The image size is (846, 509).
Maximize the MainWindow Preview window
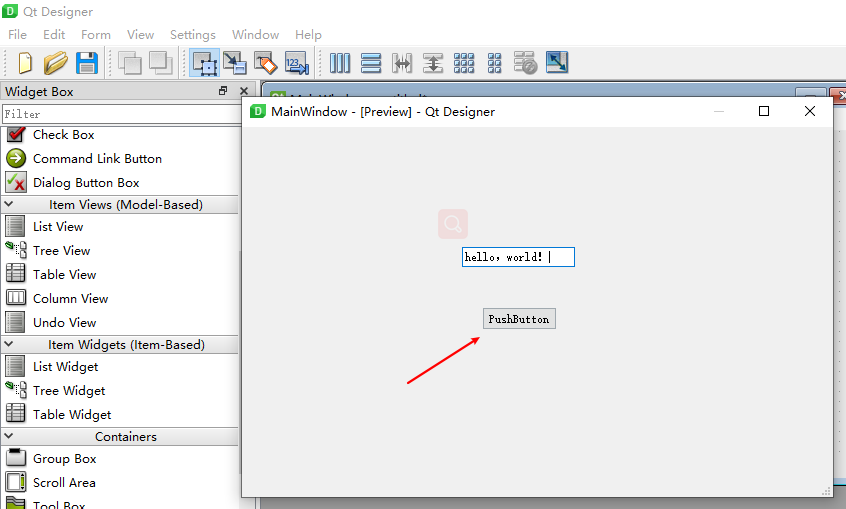pos(764,111)
